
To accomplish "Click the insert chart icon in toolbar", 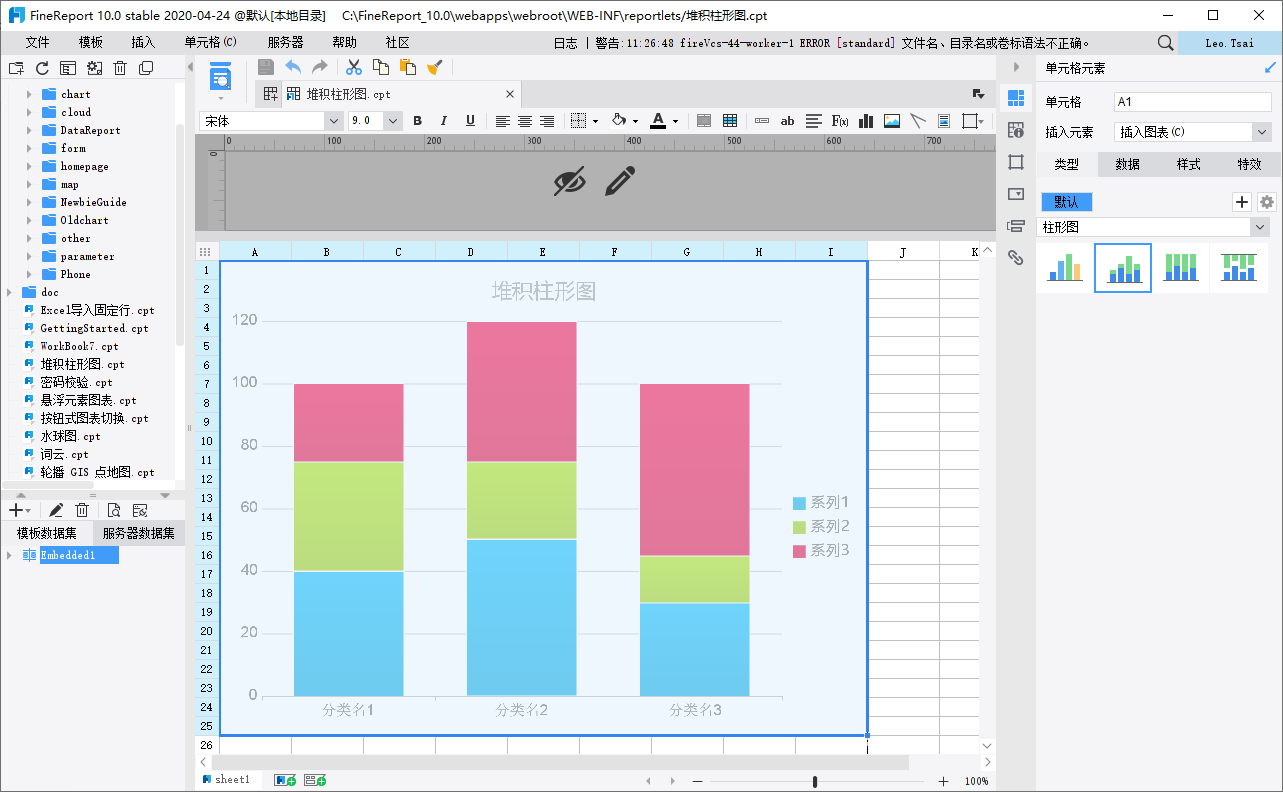I will tap(866, 121).
